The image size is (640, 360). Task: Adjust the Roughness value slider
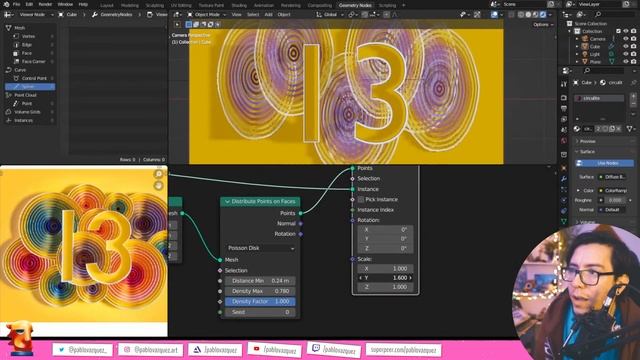[x=616, y=200]
